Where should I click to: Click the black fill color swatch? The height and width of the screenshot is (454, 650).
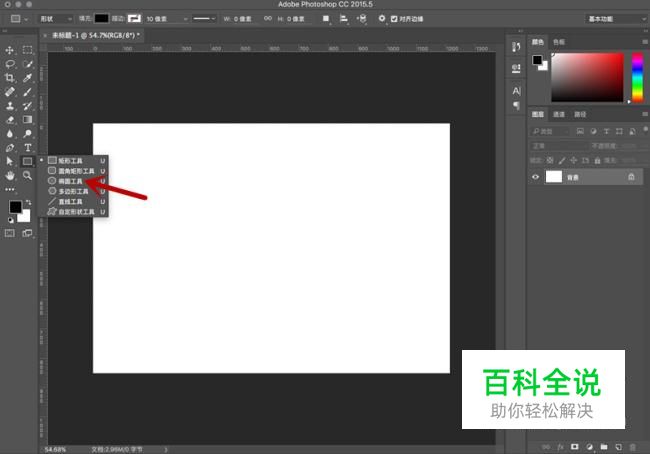coord(101,18)
